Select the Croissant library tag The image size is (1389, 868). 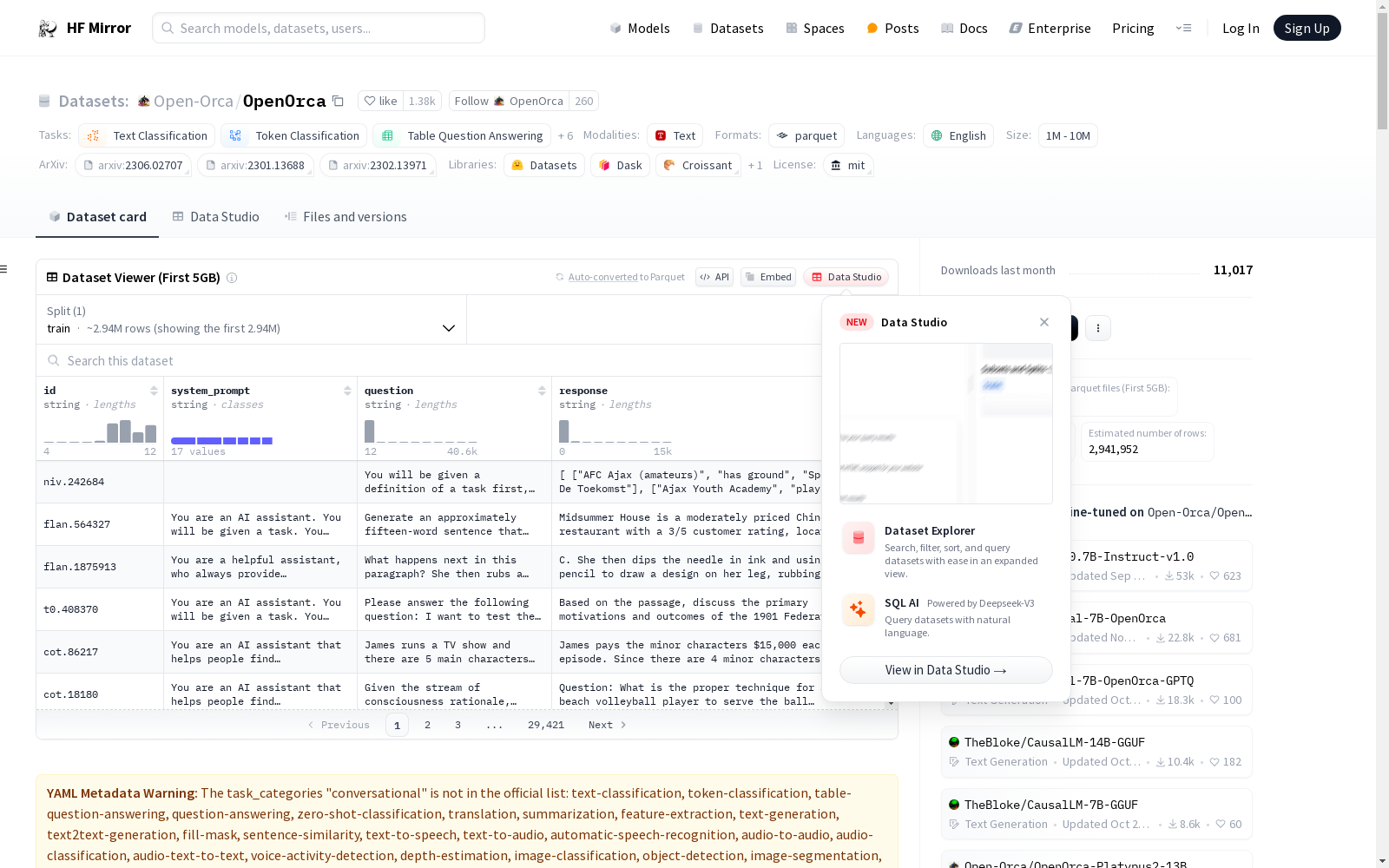click(x=699, y=165)
